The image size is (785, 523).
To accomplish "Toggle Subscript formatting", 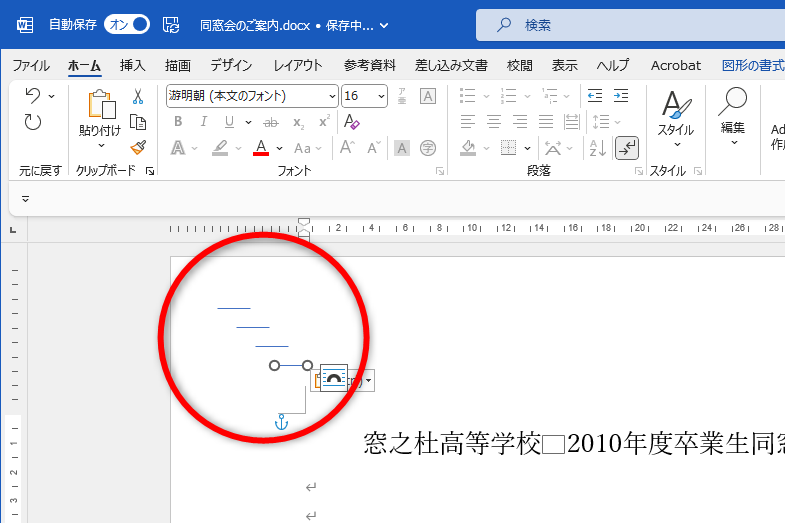I will [298, 123].
